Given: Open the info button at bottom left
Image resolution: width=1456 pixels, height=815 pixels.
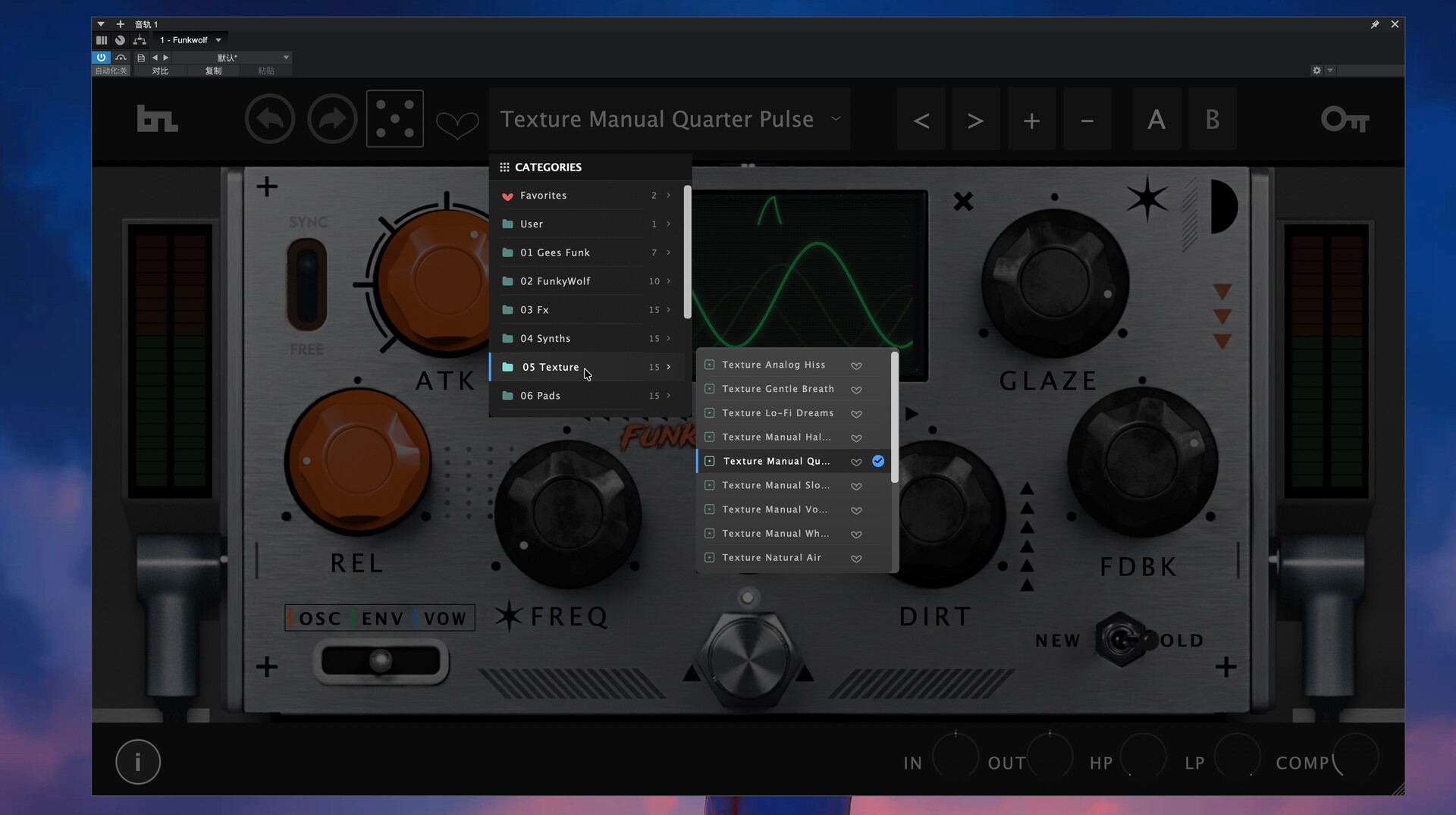Looking at the screenshot, I should click(x=138, y=762).
